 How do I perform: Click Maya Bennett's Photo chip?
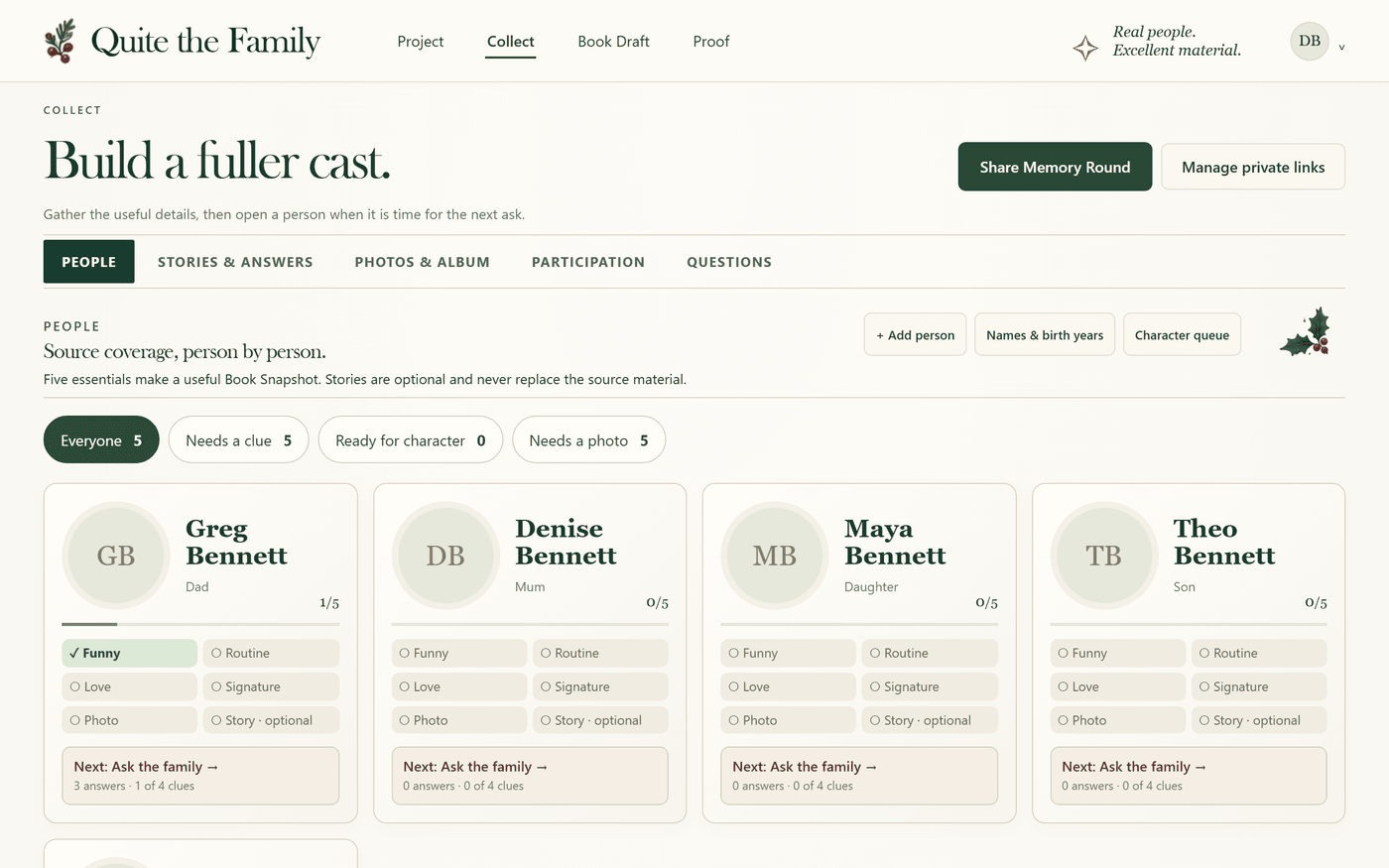[789, 720]
